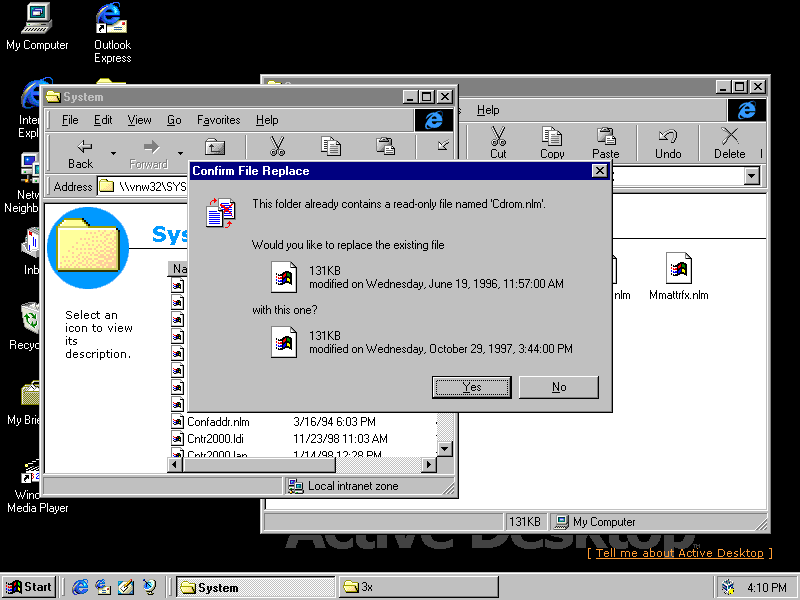
Task: Click Forward arrow in System toolbar
Action: click(x=148, y=154)
